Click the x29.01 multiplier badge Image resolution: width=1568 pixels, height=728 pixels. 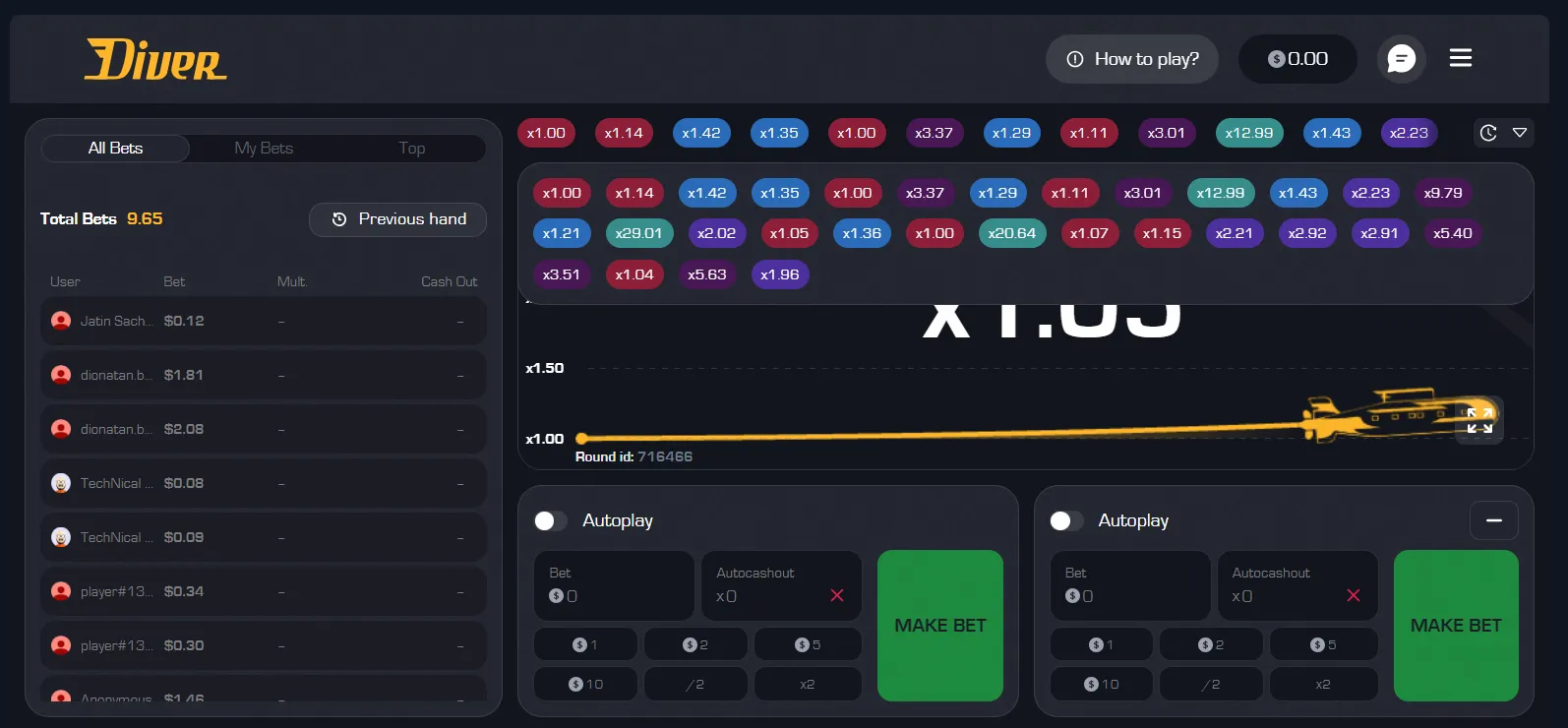[638, 233]
